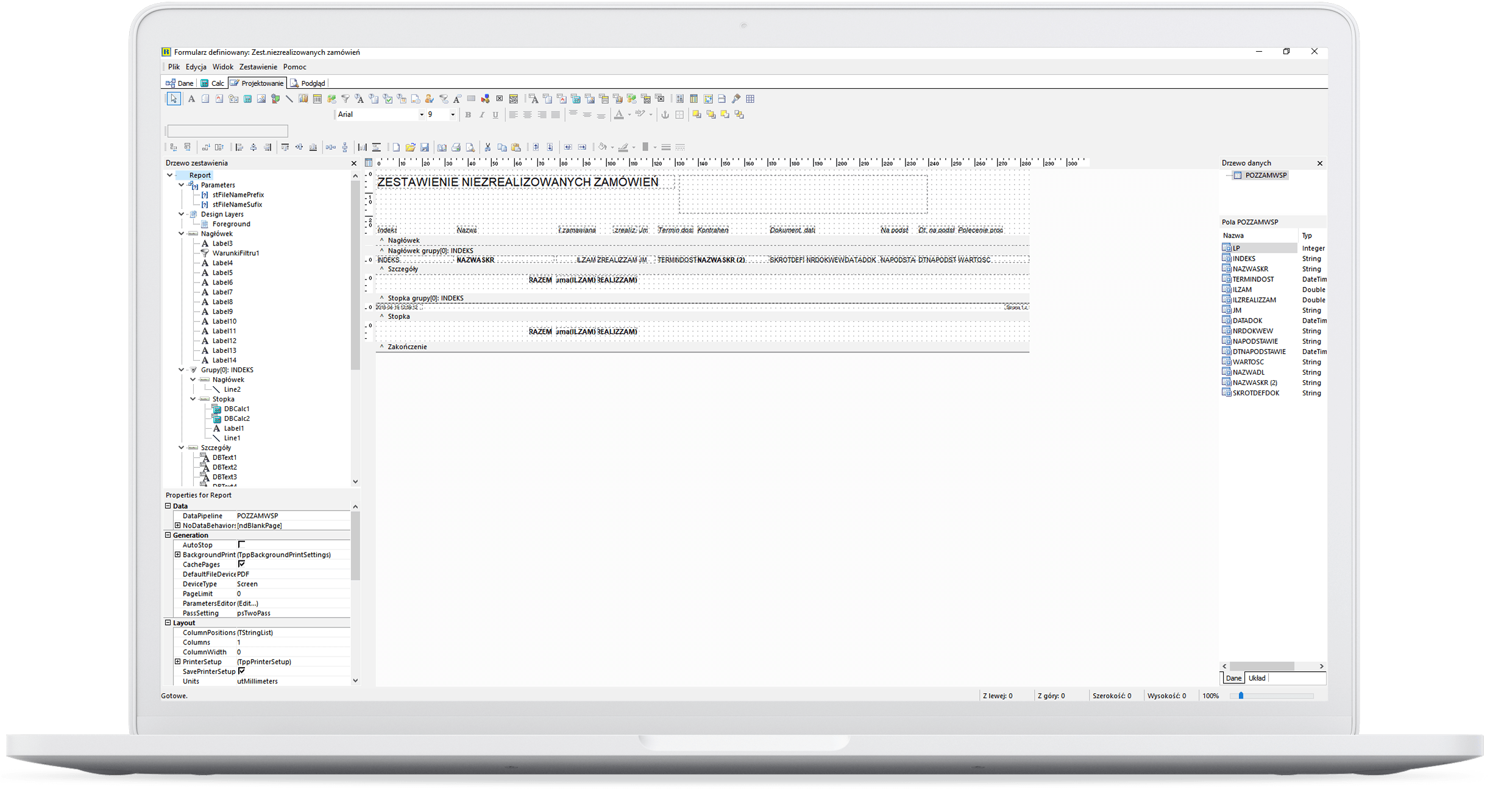Switch to the Calc tab
1493x812 pixels.
pyautogui.click(x=213, y=83)
